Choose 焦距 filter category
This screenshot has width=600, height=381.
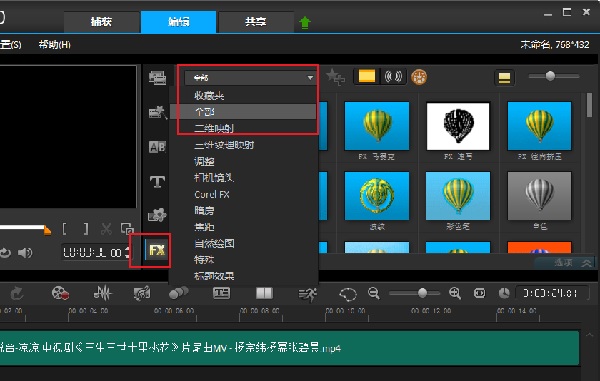(204, 227)
